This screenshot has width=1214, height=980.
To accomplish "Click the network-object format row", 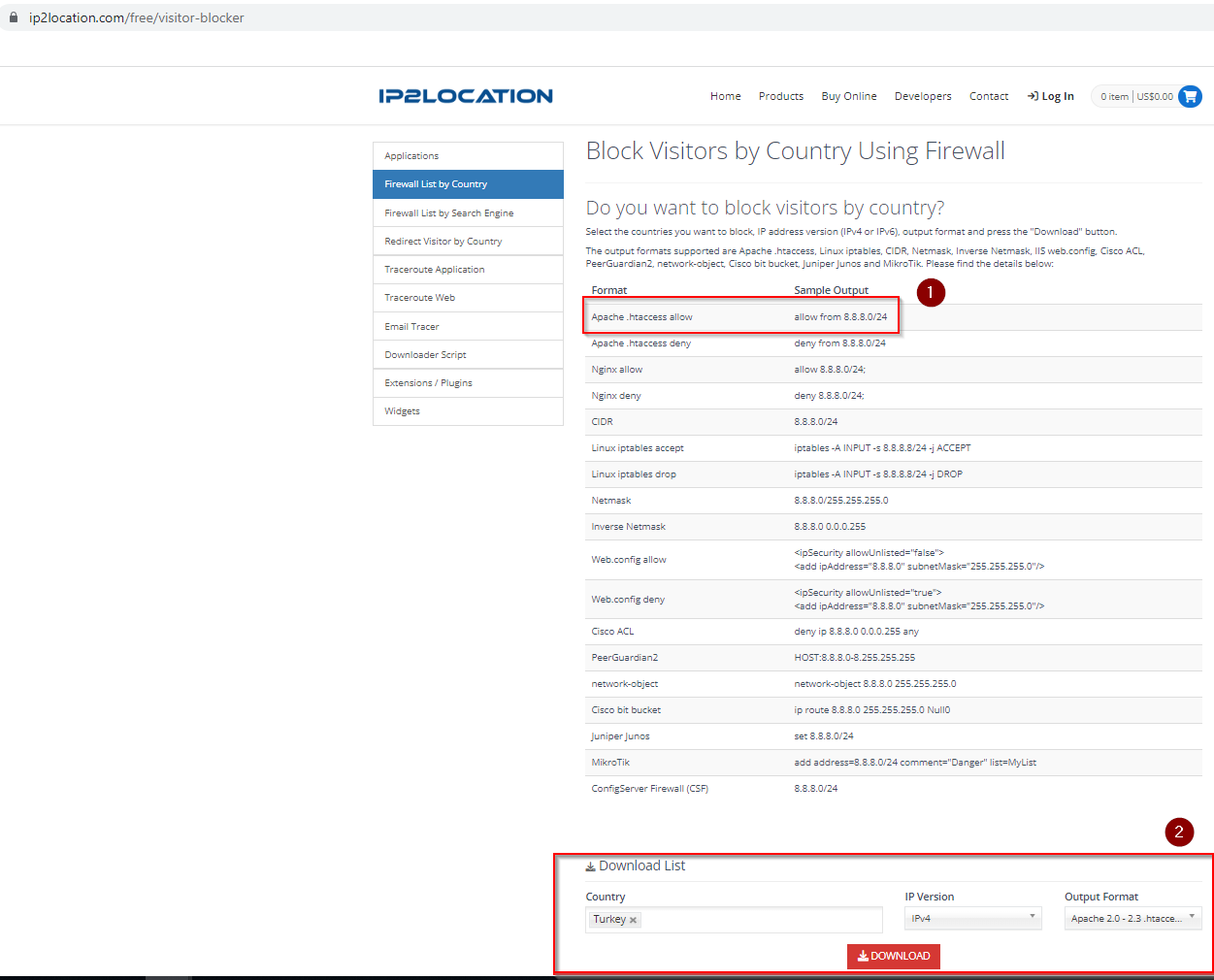I will click(x=894, y=684).
